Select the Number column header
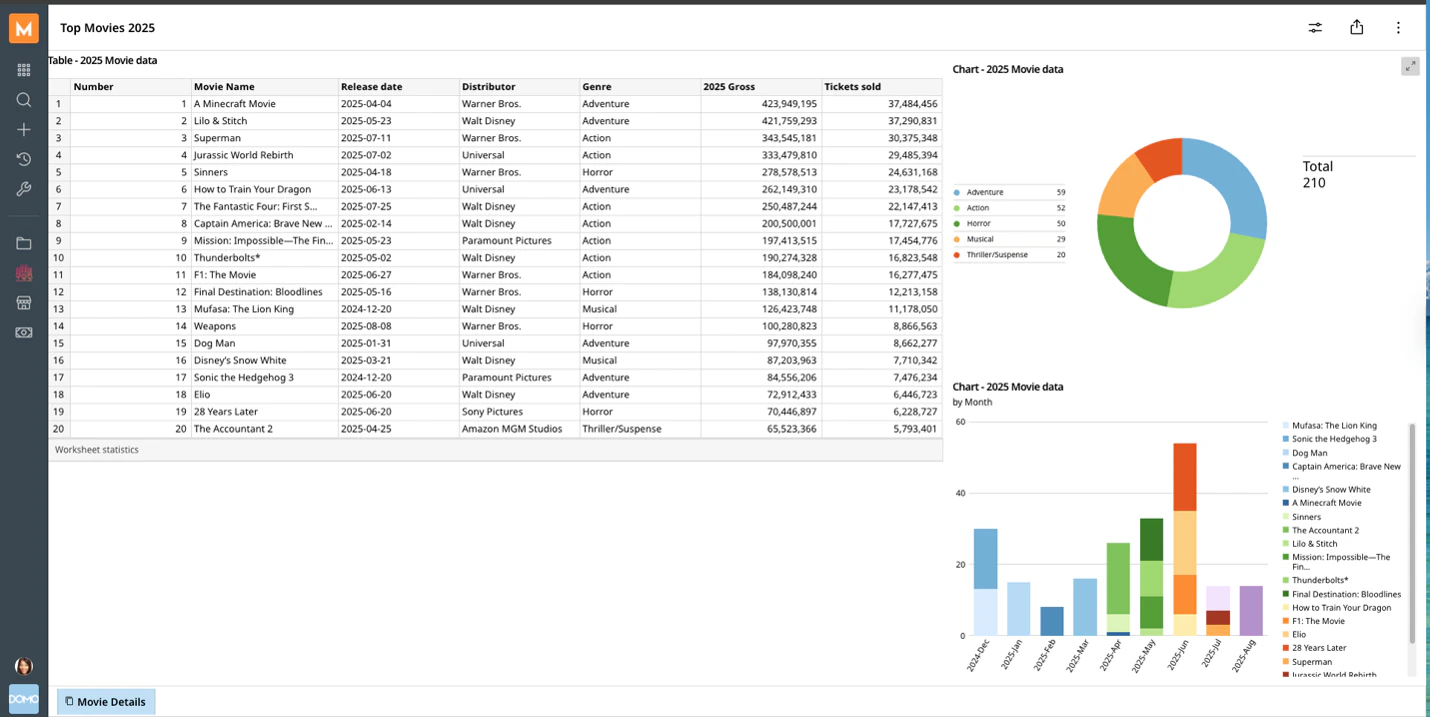This screenshot has height=721, width=1430. pos(130,87)
